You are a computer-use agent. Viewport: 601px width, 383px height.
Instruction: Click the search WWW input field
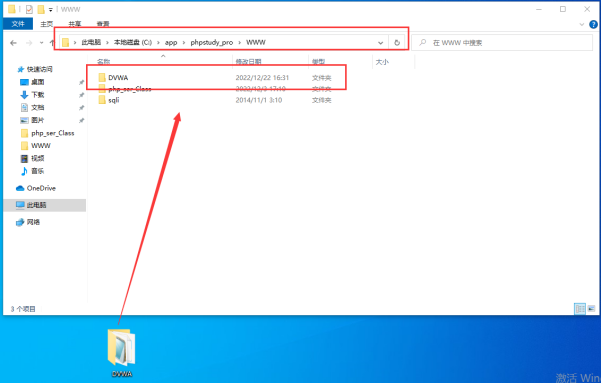pos(502,43)
